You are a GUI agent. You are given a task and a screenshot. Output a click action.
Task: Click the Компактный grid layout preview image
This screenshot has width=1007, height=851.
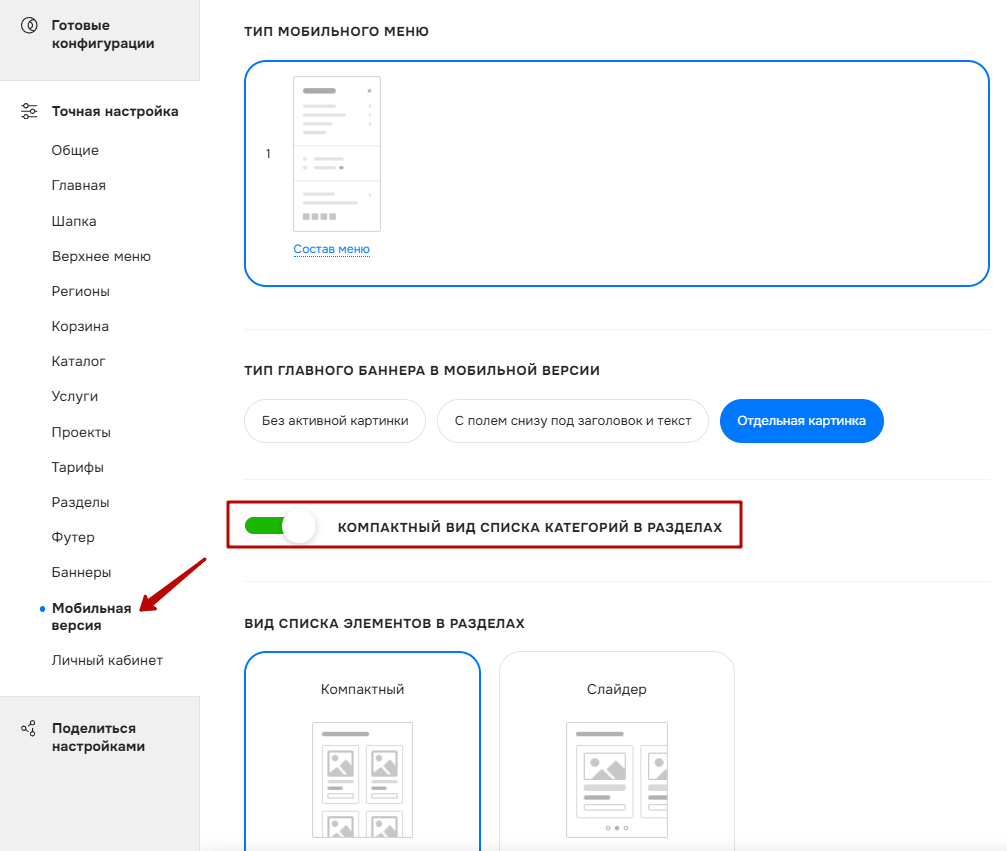[362, 780]
